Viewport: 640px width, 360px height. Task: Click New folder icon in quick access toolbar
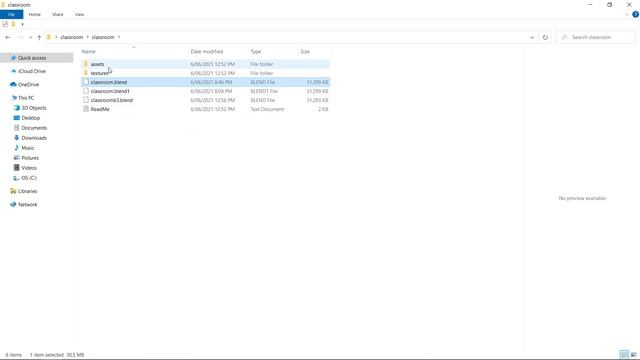pyautogui.click(x=13, y=24)
